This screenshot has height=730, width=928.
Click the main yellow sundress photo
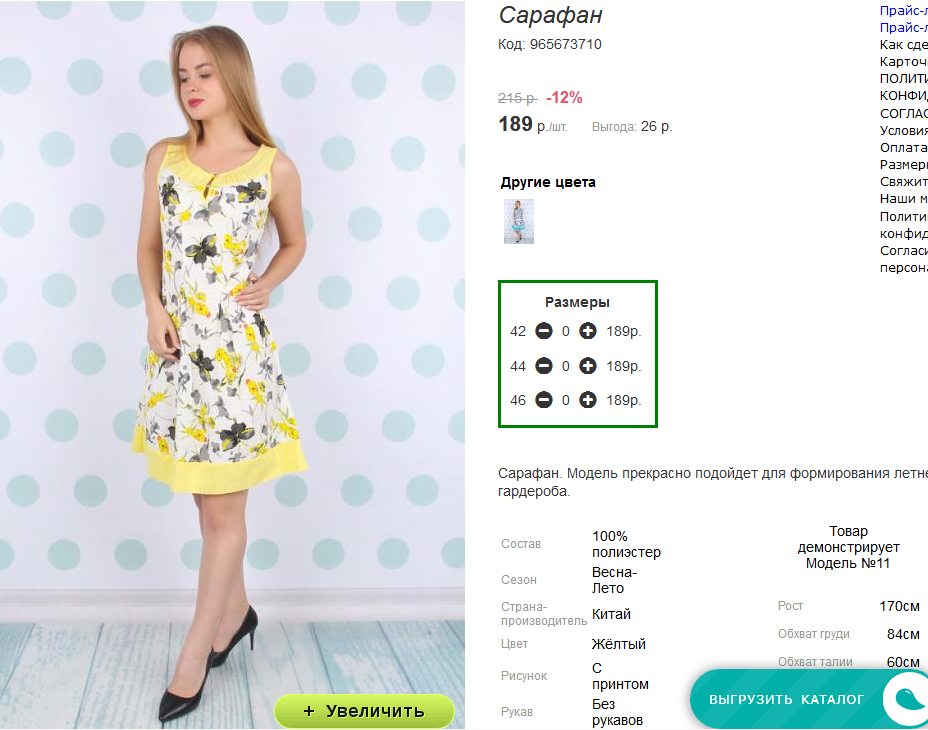click(232, 365)
